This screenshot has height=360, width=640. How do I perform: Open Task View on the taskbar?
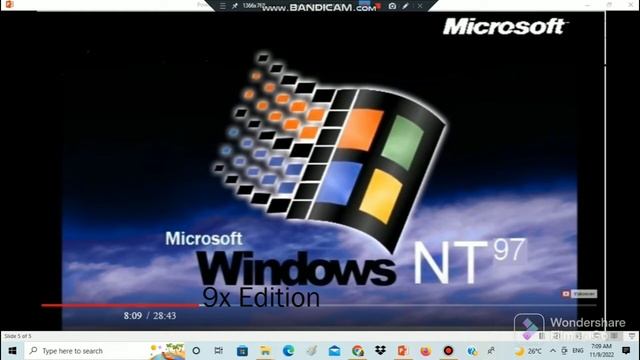point(219,351)
